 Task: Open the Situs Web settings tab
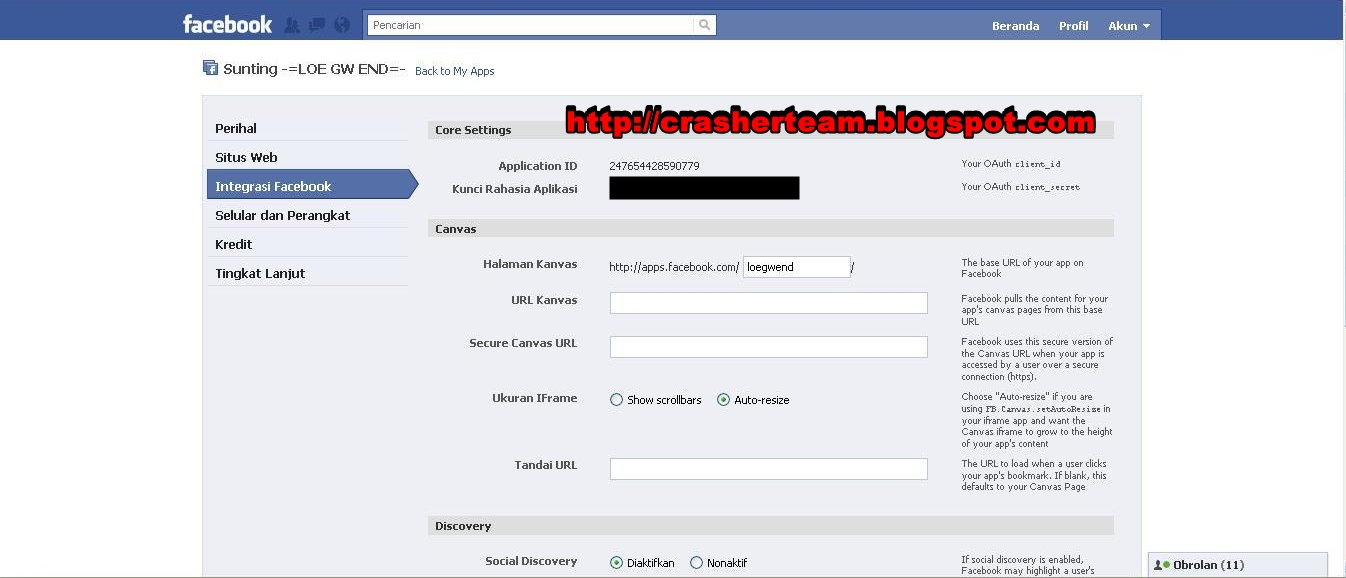click(x=307, y=157)
